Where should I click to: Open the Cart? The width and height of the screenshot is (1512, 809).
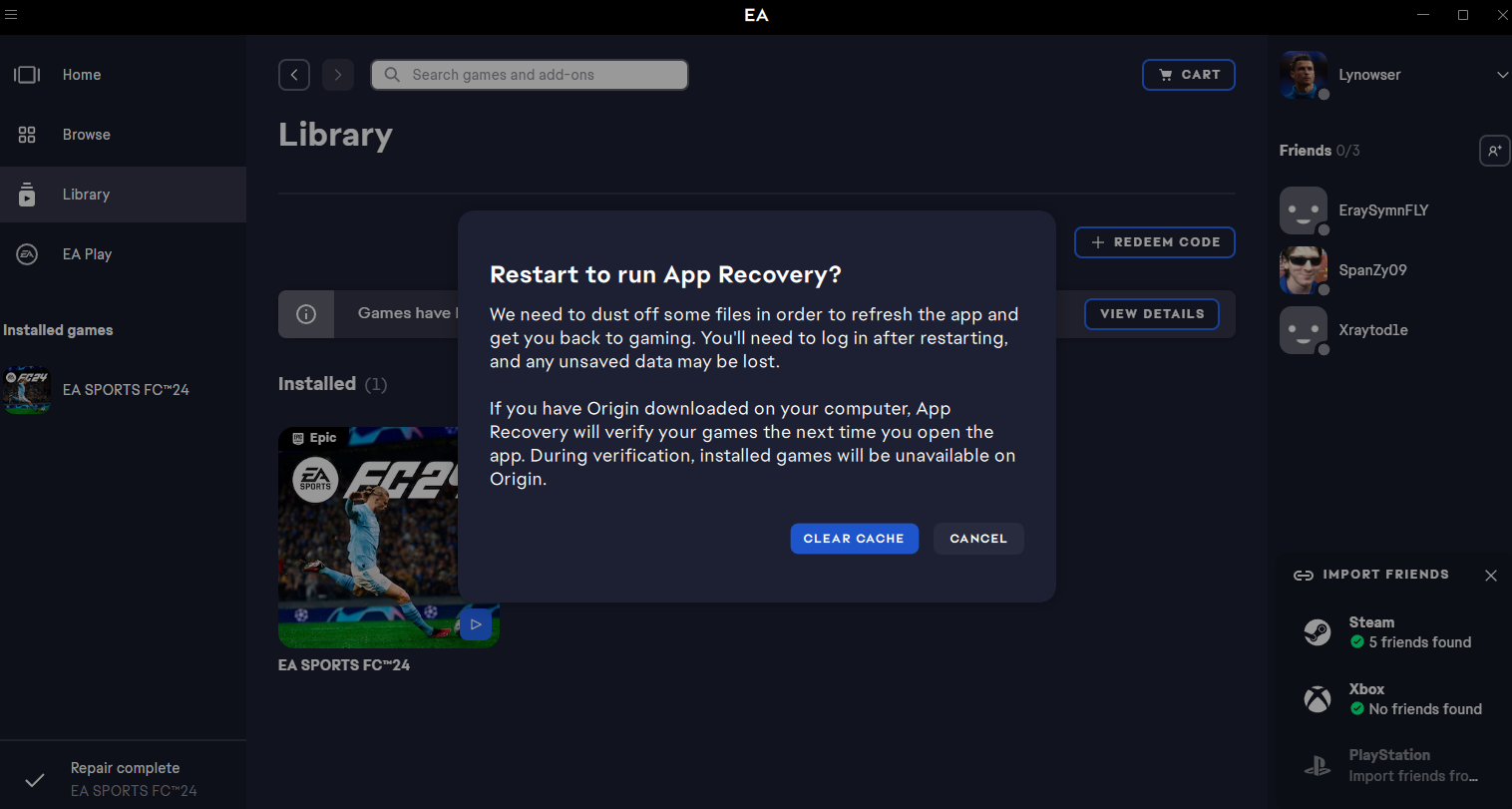tap(1189, 75)
